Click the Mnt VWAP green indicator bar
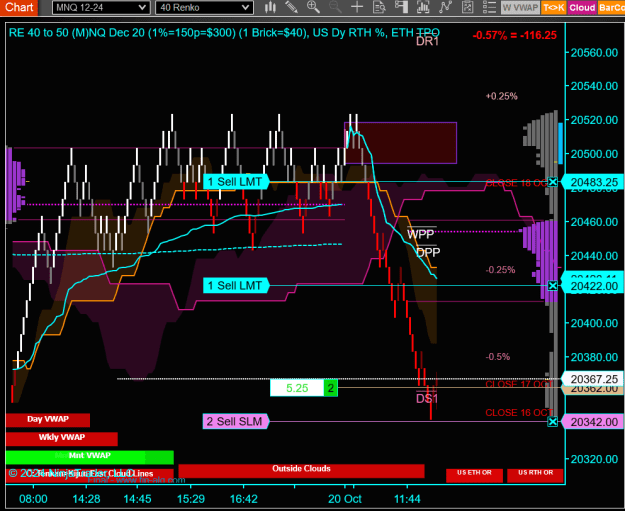Image resolution: width=625 pixels, height=511 pixels. click(x=90, y=457)
